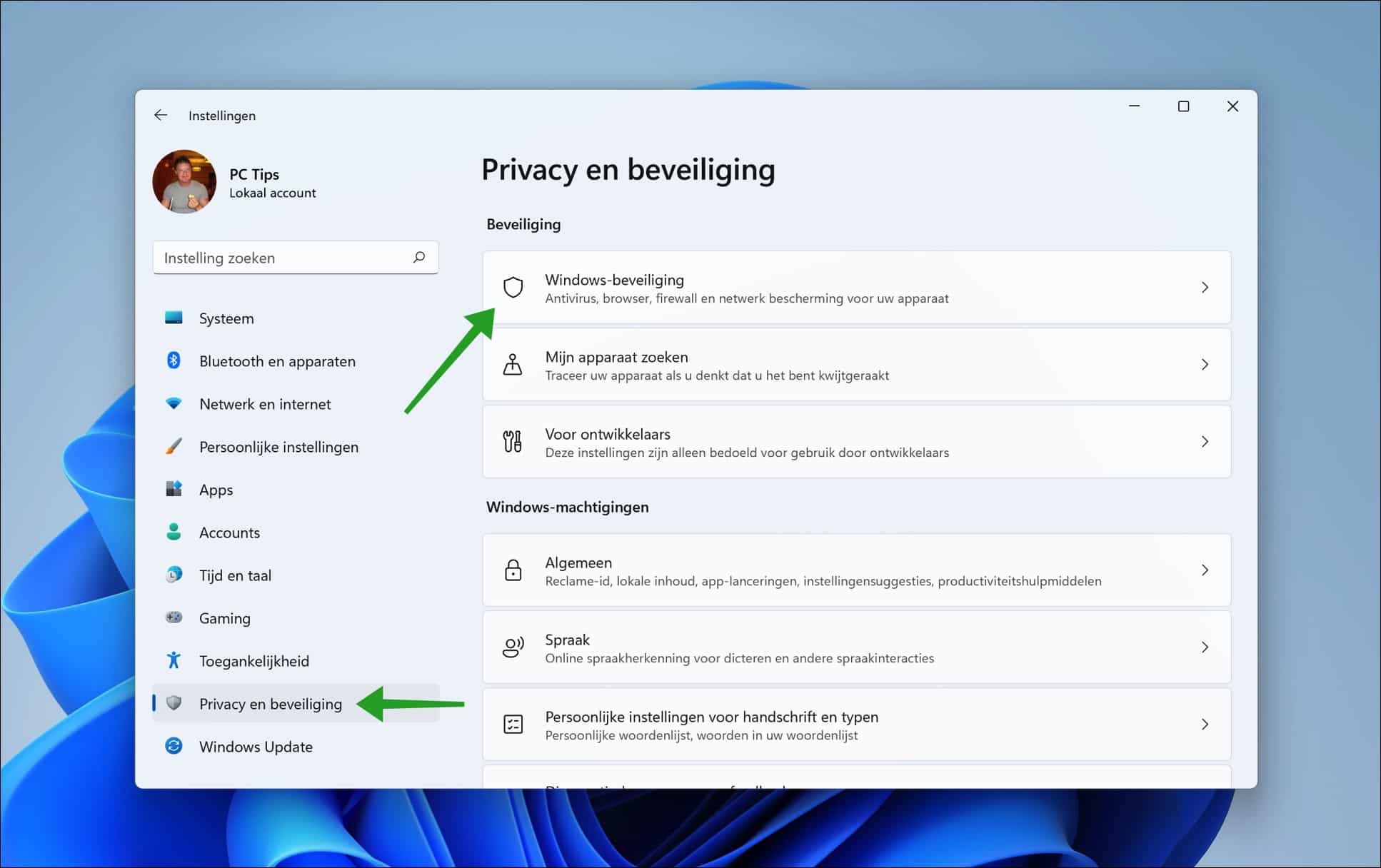
Task: Open Bluetooth en apparaten via its icon
Action: [x=174, y=361]
